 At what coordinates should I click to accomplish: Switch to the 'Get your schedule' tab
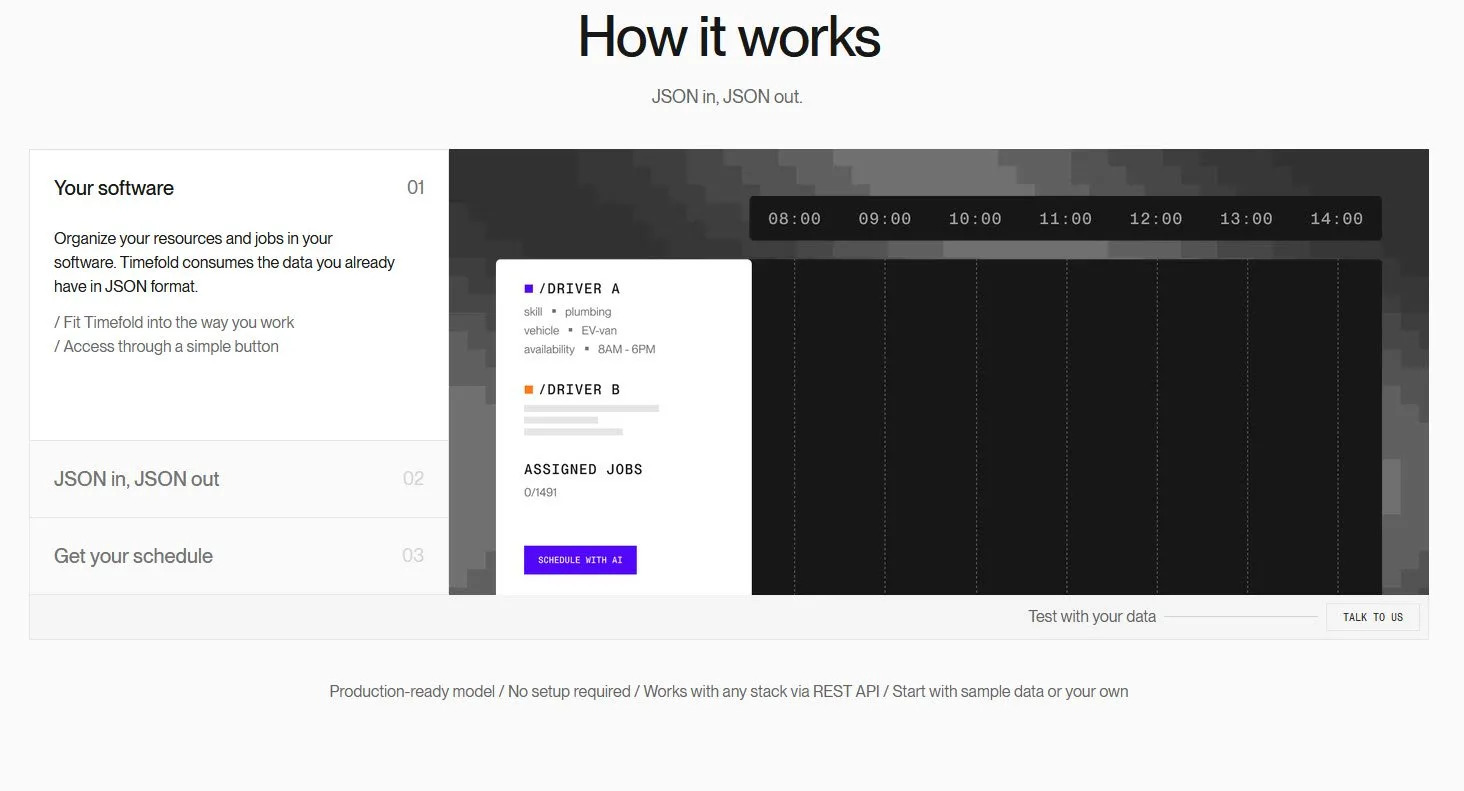(239, 556)
